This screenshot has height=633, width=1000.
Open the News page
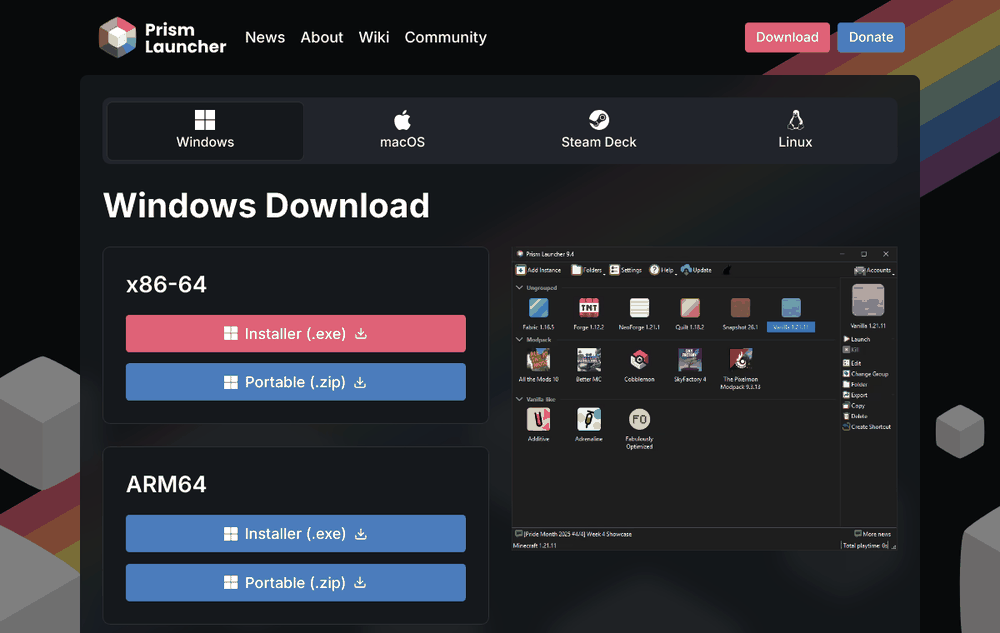[265, 37]
